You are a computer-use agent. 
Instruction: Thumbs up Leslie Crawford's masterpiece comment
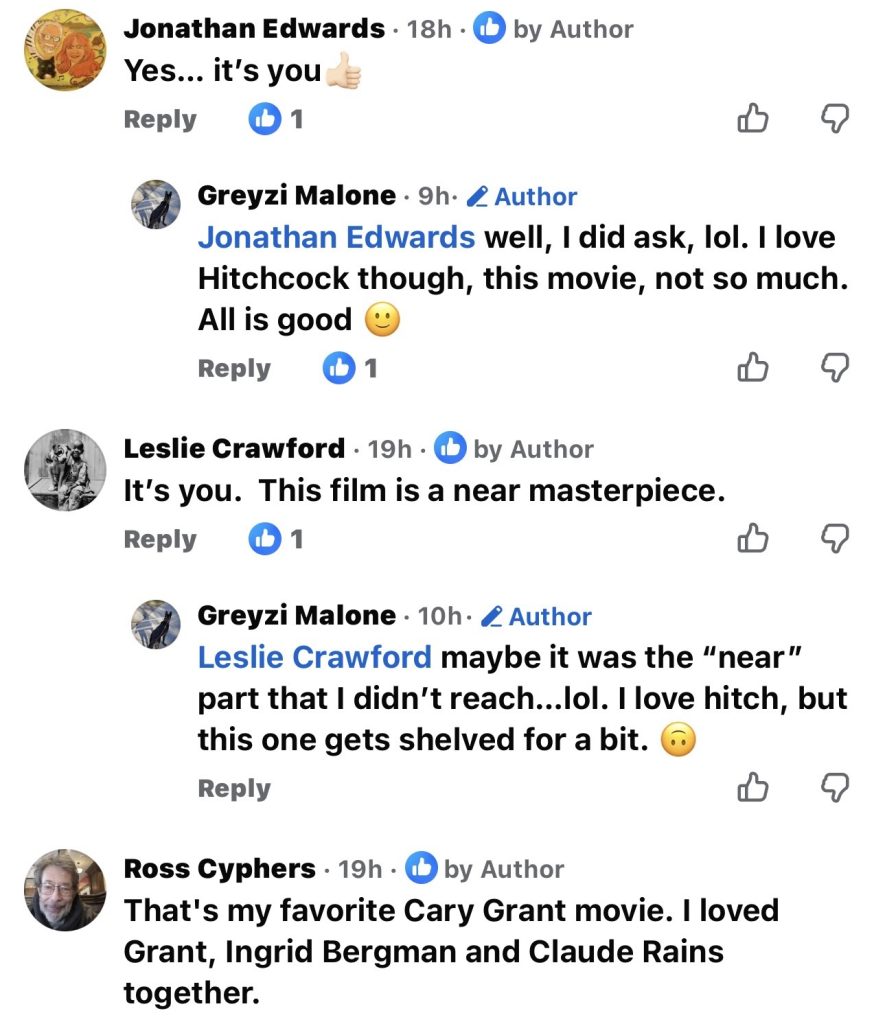[x=752, y=539]
